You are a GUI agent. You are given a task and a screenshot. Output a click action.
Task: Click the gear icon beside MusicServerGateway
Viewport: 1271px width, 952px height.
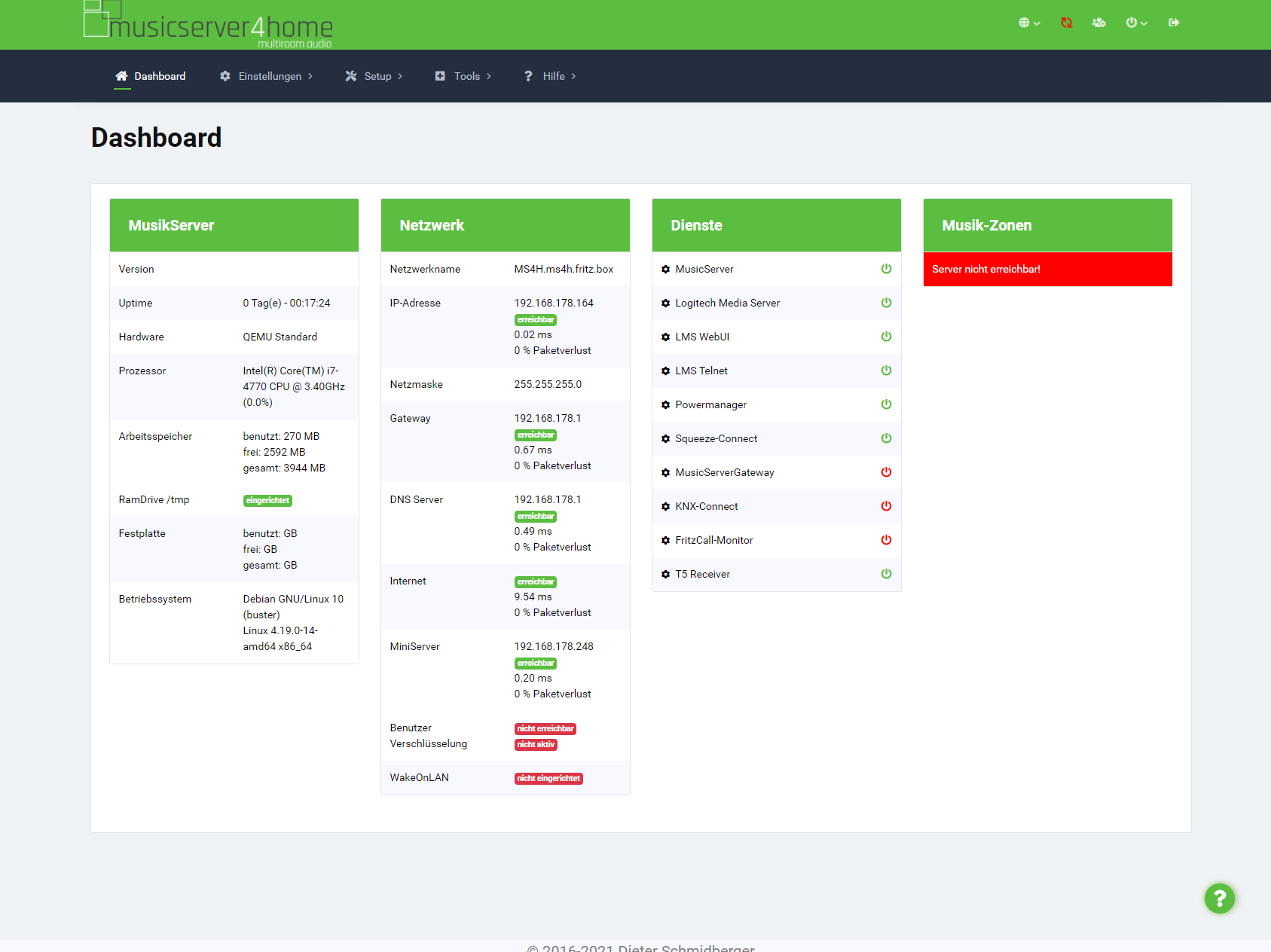point(665,473)
